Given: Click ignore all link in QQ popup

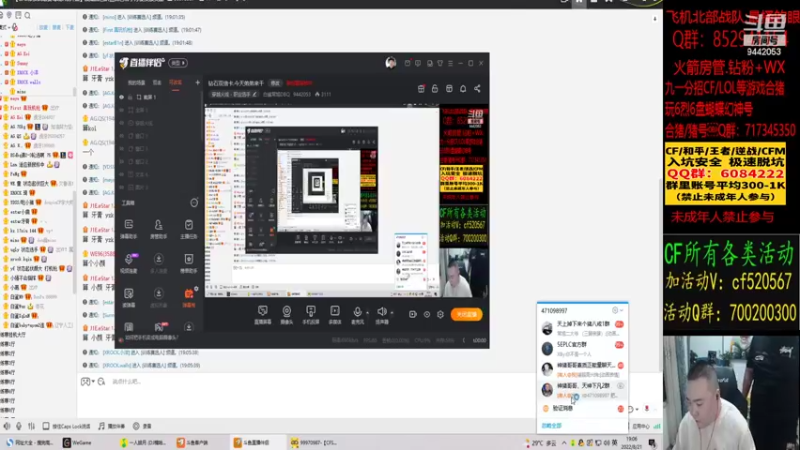Looking at the screenshot, I should coord(551,426).
